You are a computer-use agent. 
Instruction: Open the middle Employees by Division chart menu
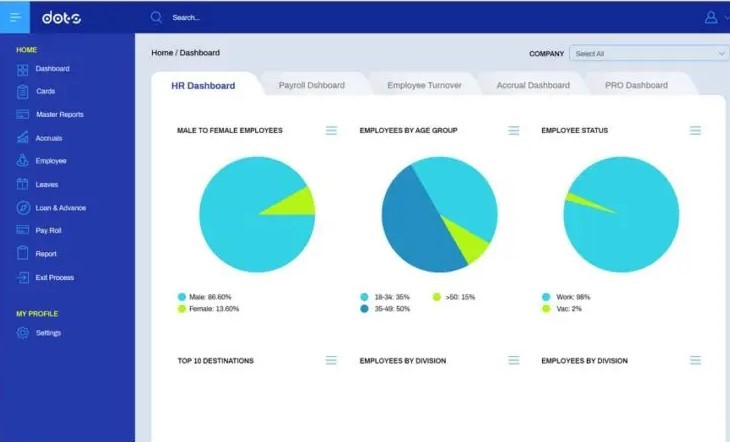514,360
